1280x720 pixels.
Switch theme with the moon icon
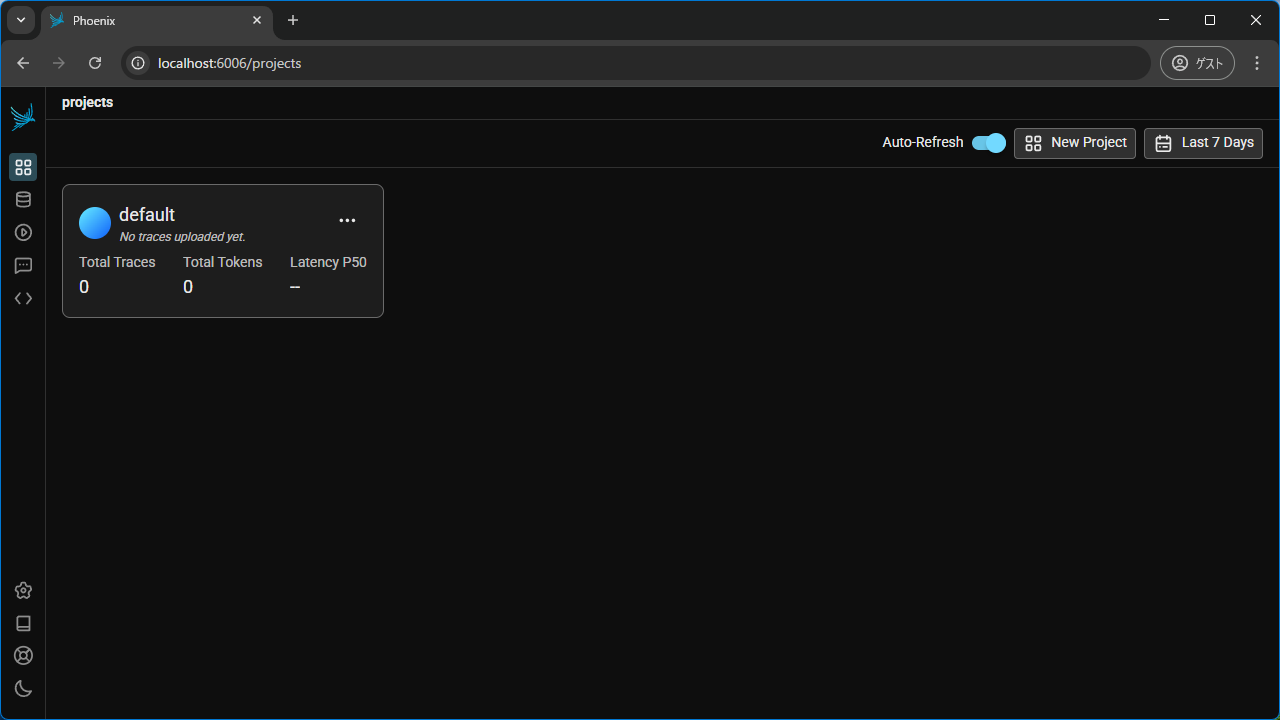pos(23,688)
